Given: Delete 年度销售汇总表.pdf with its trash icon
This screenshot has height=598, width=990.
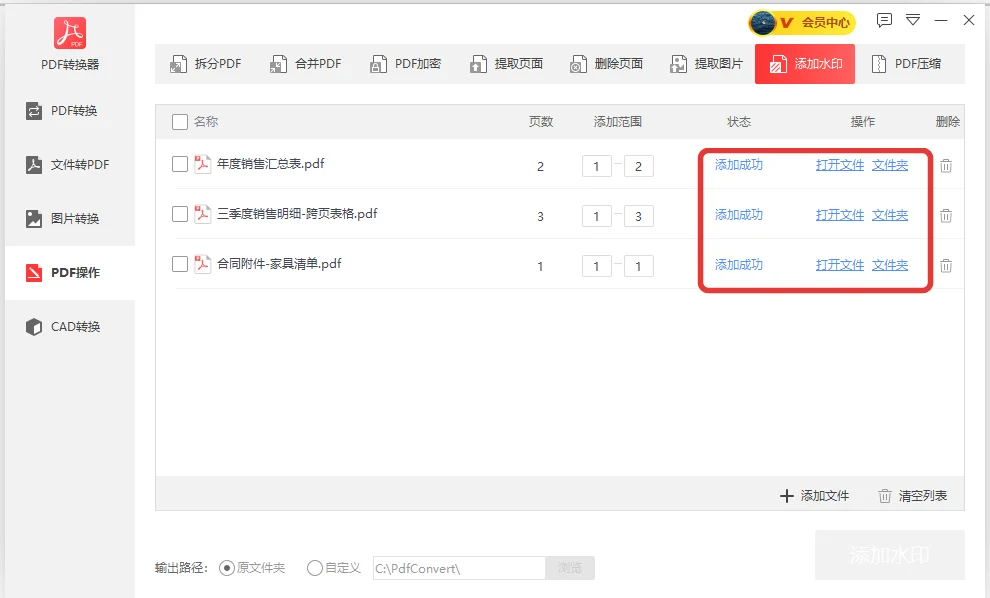Looking at the screenshot, I should point(946,166).
